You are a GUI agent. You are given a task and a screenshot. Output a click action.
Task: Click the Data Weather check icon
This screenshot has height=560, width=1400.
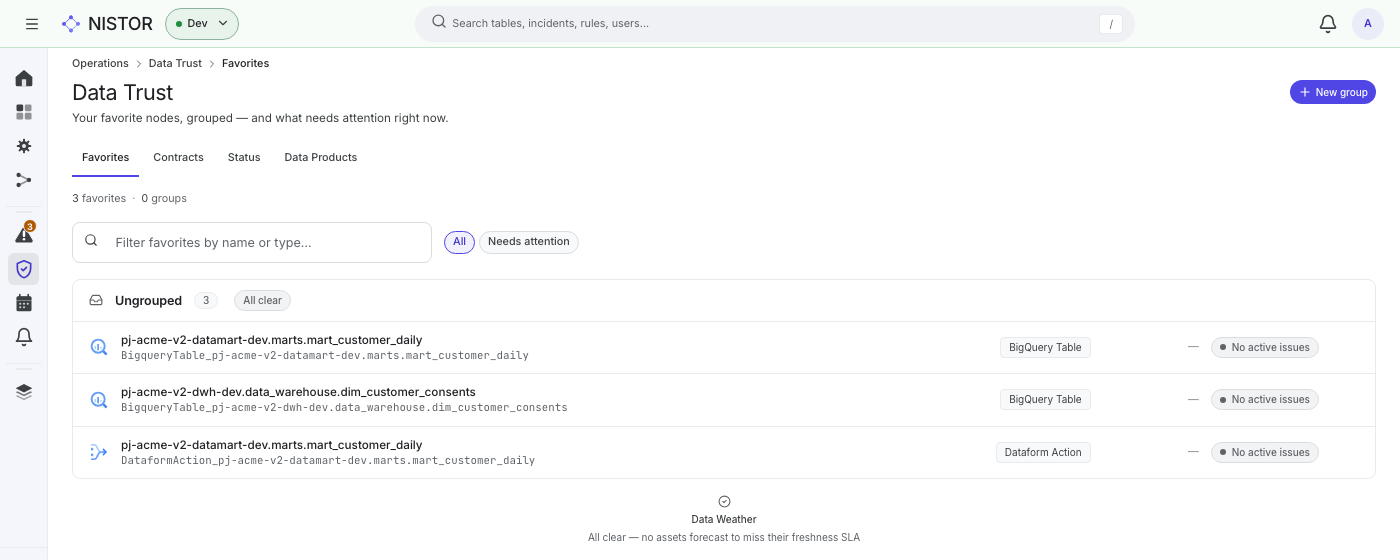724,501
